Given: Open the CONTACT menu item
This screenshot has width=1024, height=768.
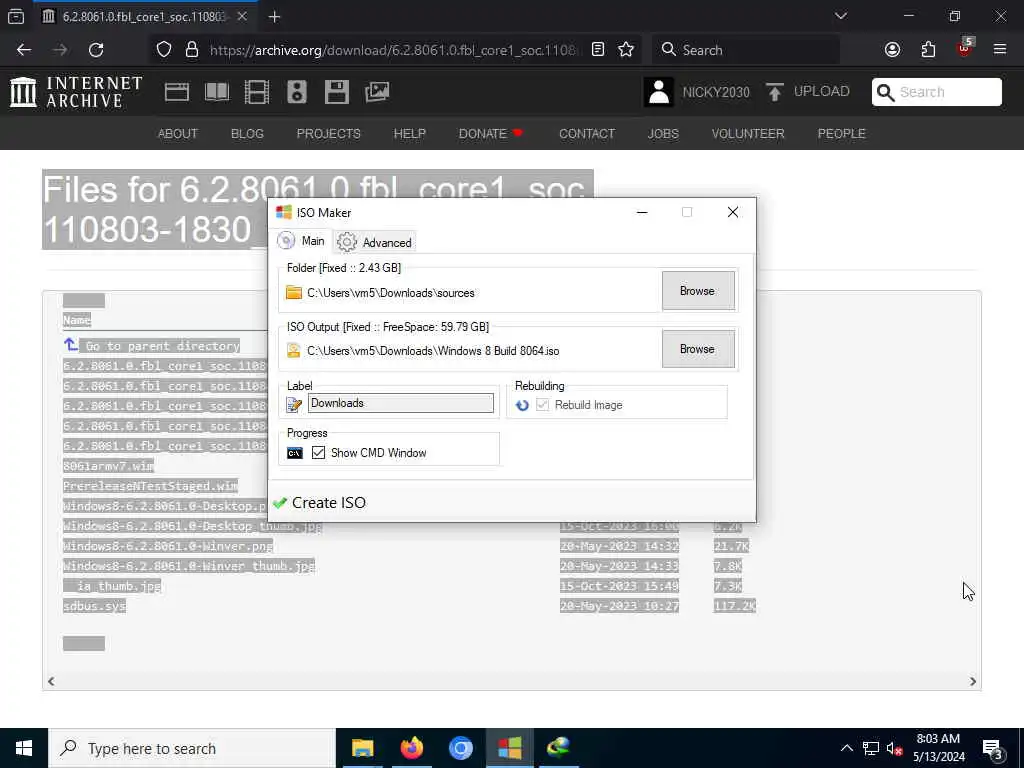Looking at the screenshot, I should pyautogui.click(x=586, y=133).
